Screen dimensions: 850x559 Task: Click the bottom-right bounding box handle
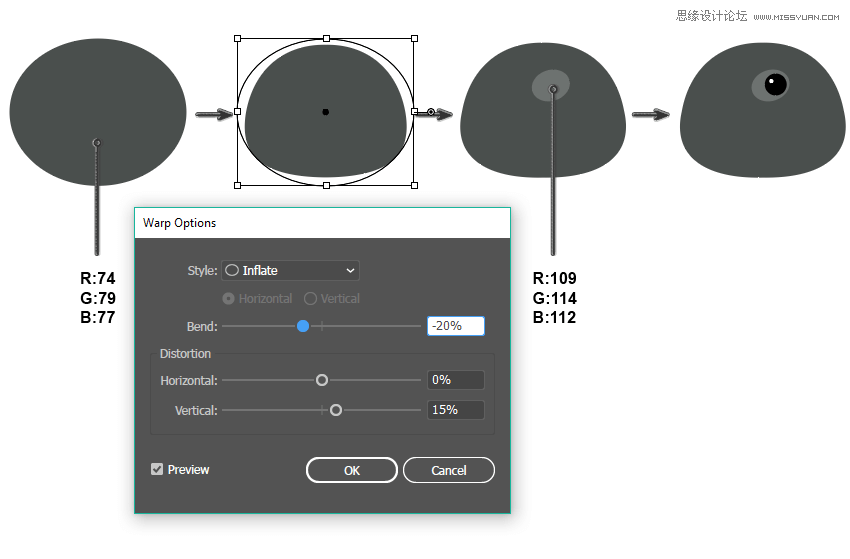pyautogui.click(x=415, y=185)
